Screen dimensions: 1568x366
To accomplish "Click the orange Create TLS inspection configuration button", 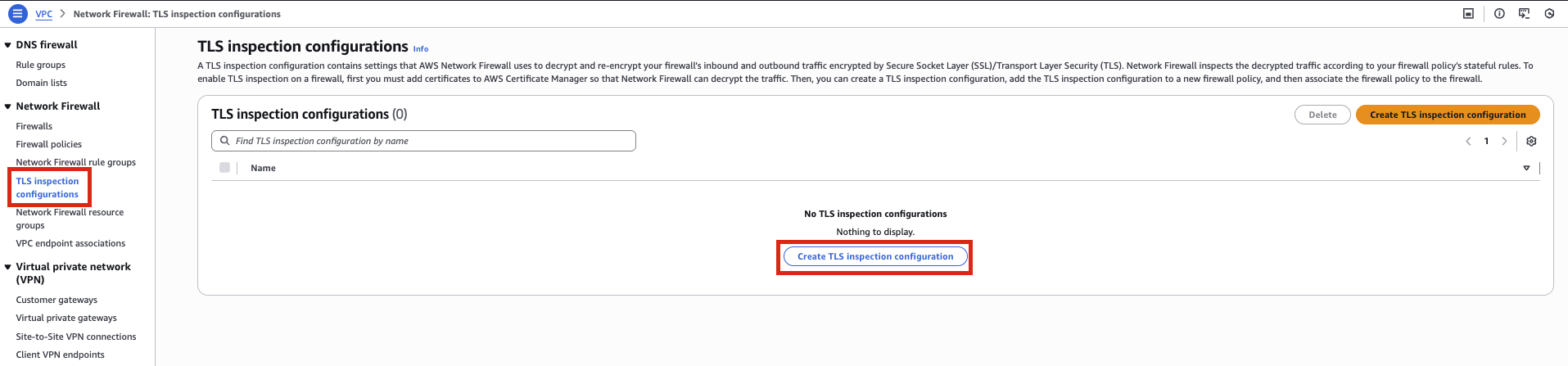I will click(1448, 115).
